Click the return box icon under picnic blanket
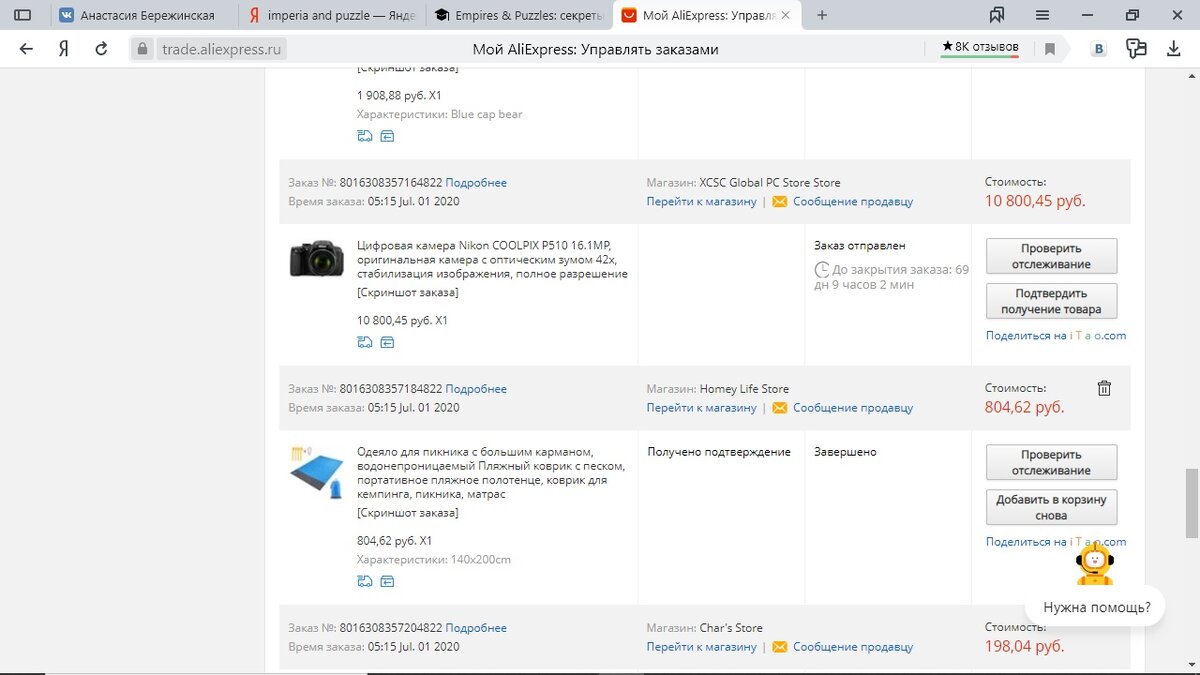The height and width of the screenshot is (675, 1200). [x=387, y=581]
